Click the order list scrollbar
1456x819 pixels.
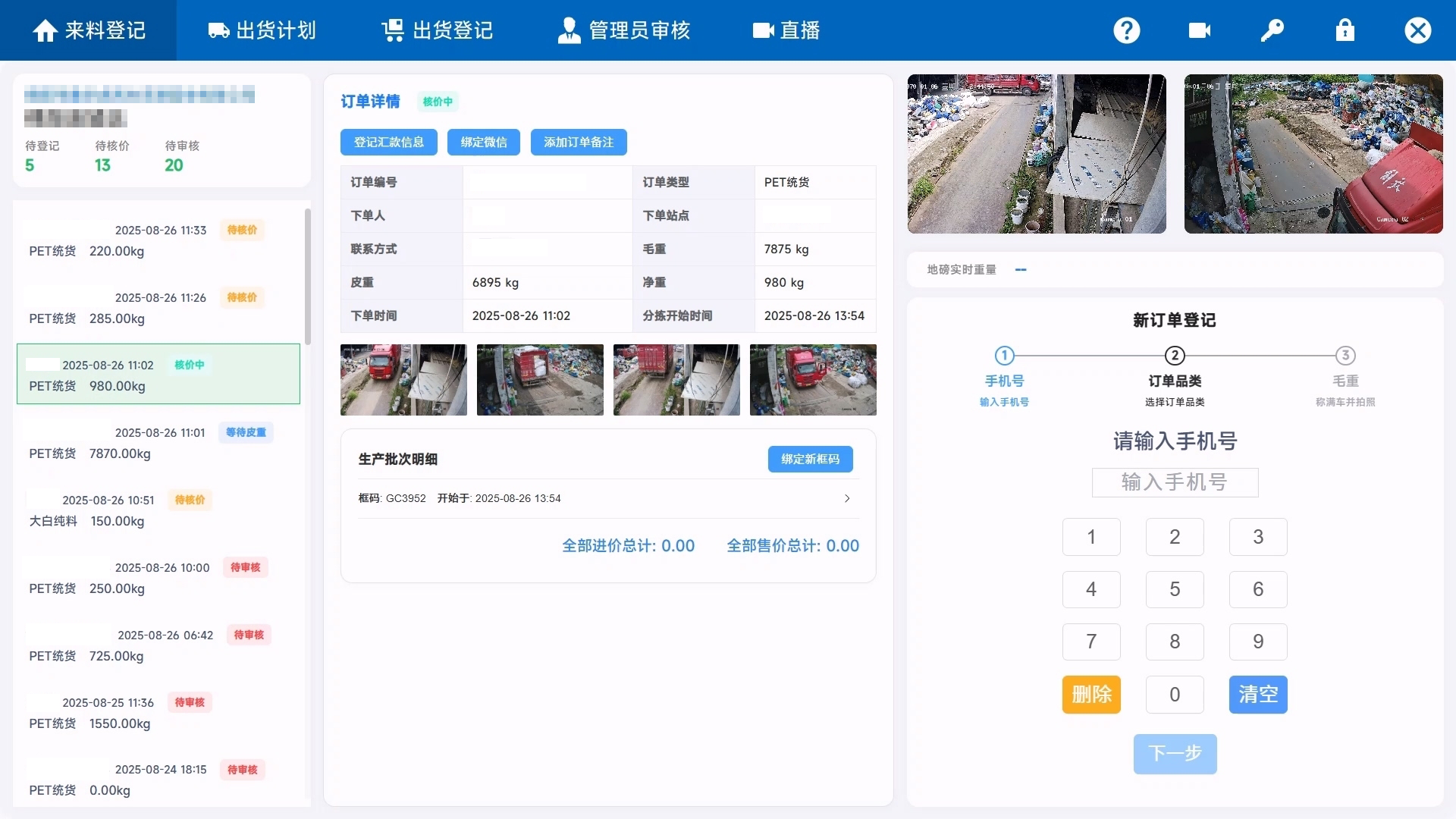point(308,277)
